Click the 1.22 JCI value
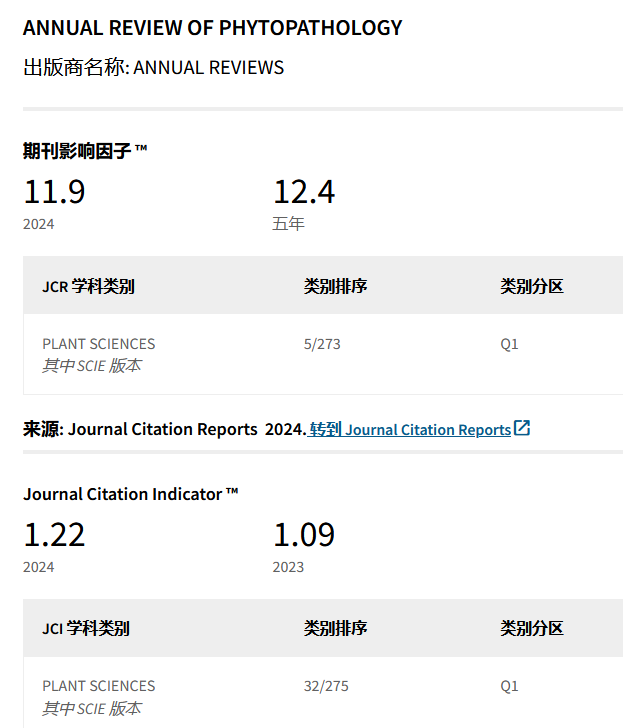The height and width of the screenshot is (728, 623). [54, 535]
